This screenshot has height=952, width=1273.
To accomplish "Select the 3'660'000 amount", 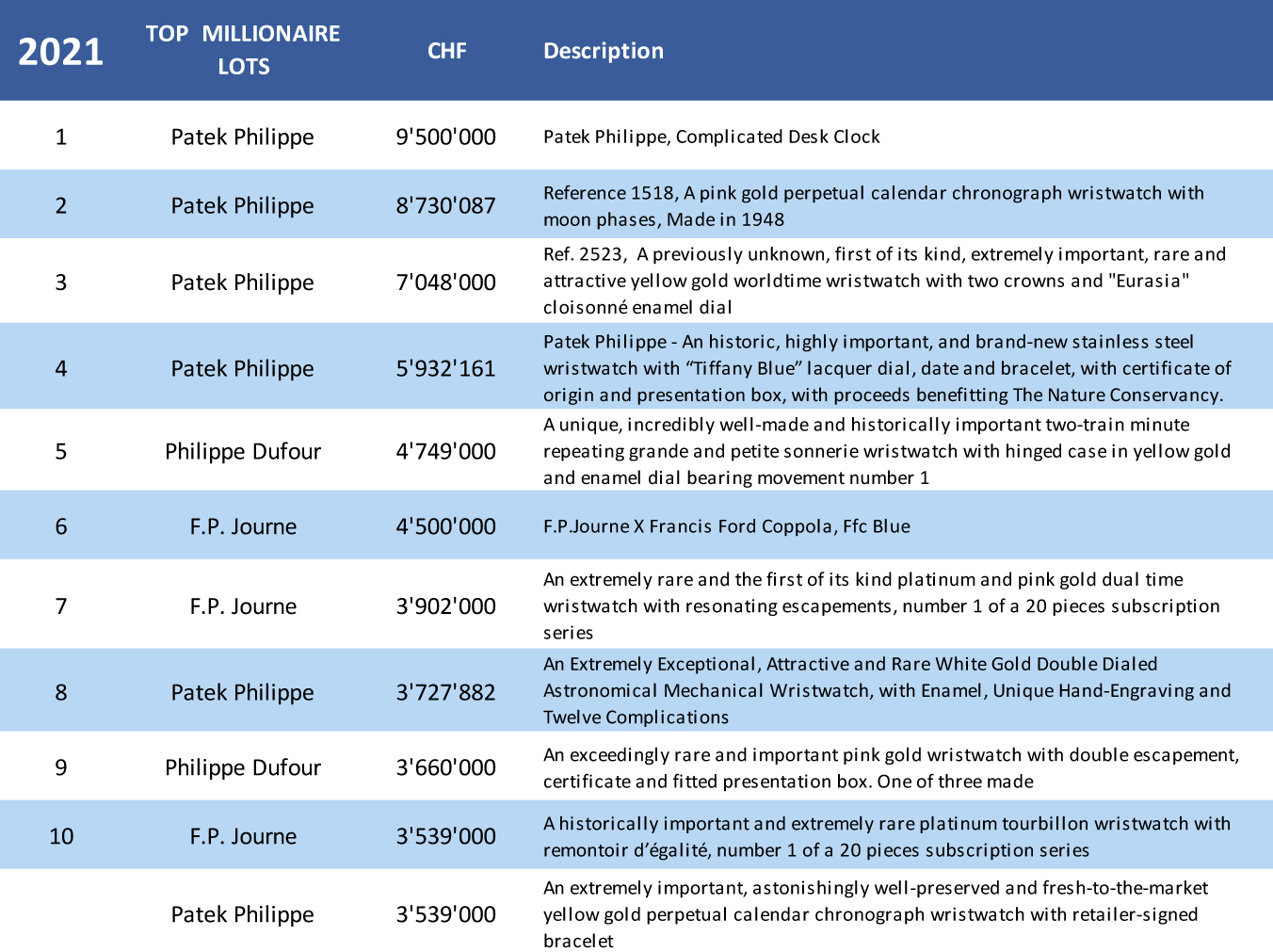I will tap(445, 767).
